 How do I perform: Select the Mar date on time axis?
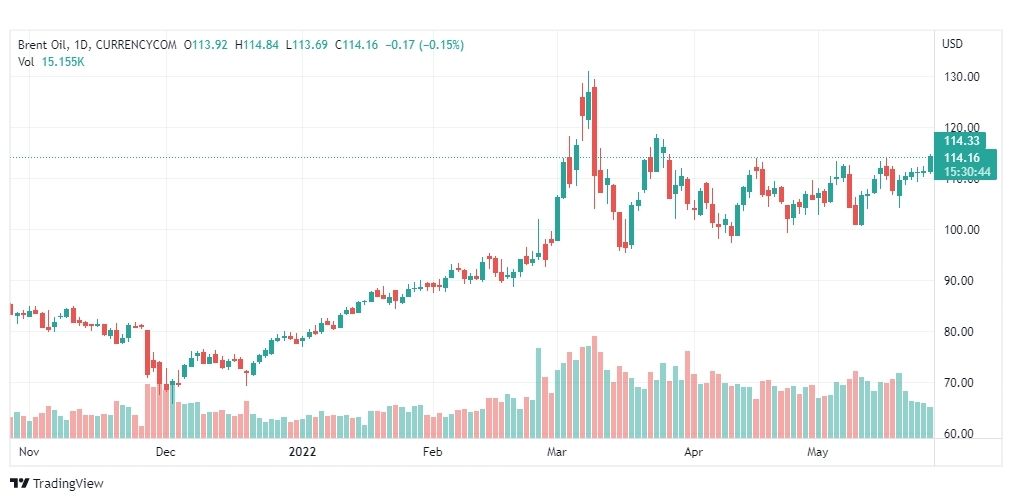[556, 451]
